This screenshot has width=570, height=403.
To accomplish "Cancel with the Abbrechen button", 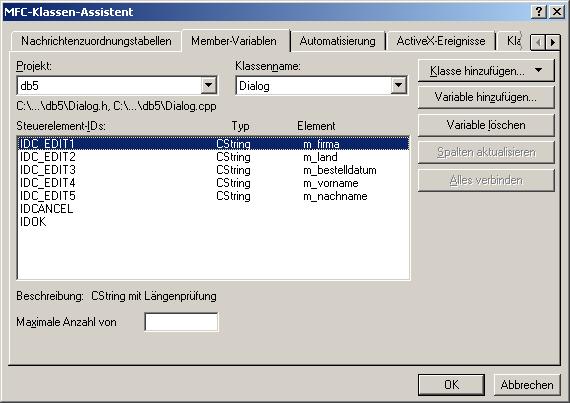I will (527, 384).
